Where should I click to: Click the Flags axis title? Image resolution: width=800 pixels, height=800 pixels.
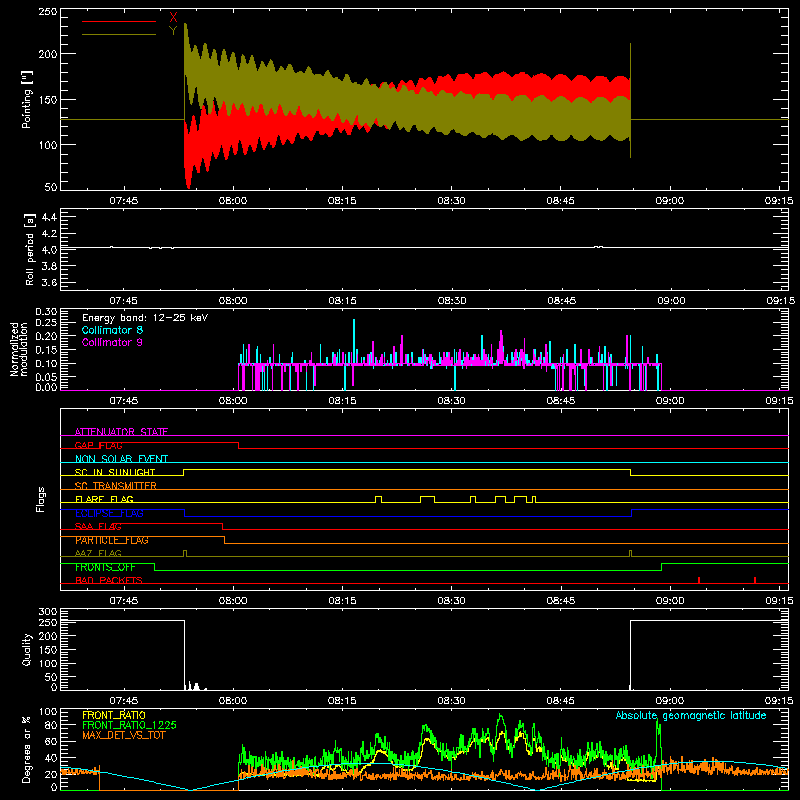click(41, 499)
